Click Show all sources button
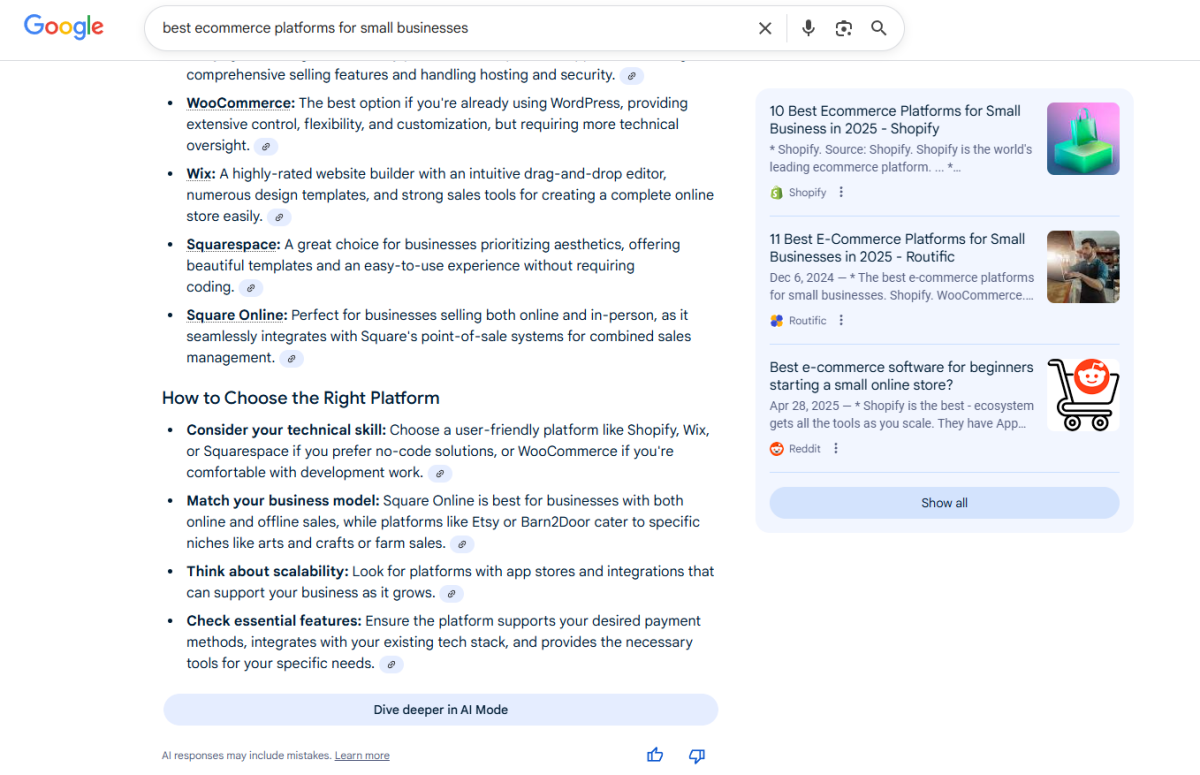 point(944,503)
